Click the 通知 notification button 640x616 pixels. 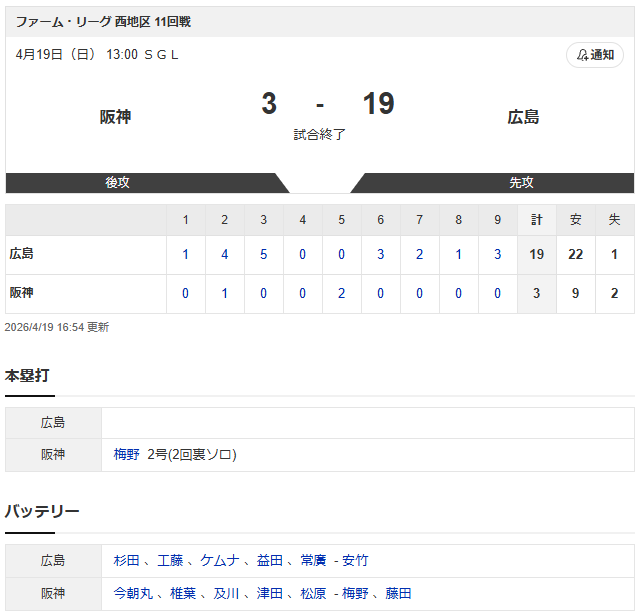[x=594, y=55]
